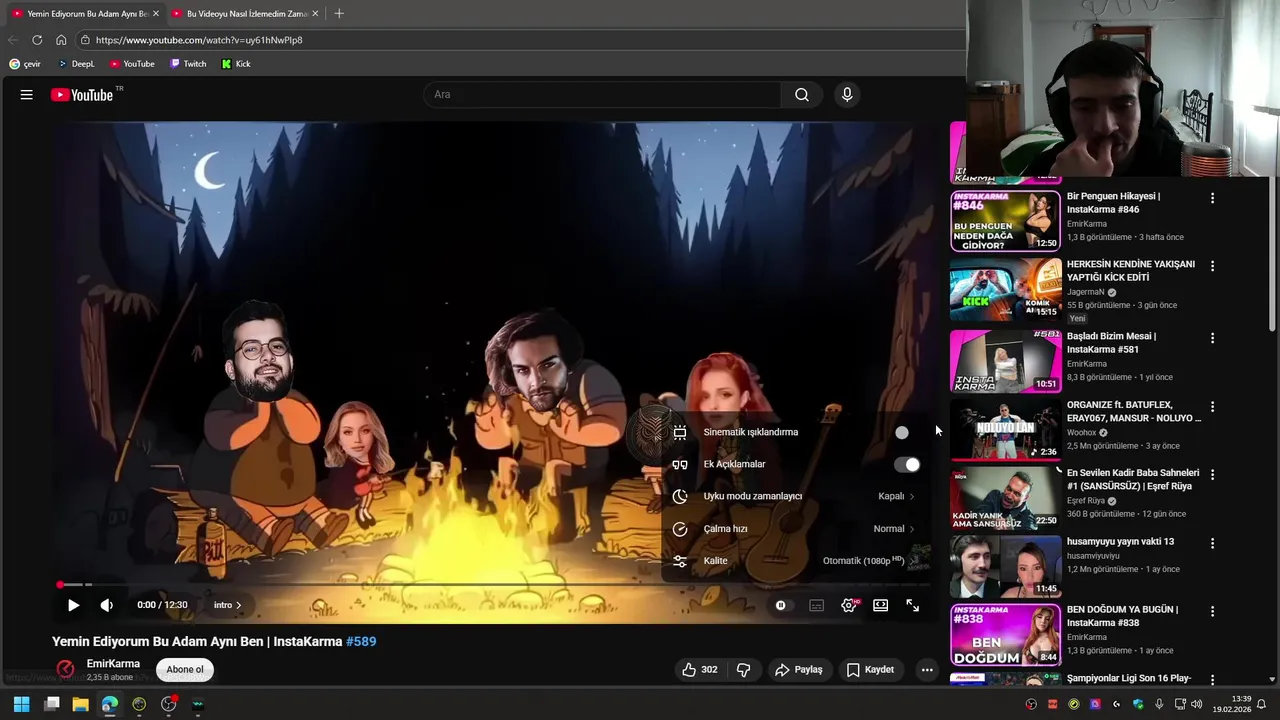Switch to the Yemin Ediyorum browser tab
This screenshot has height=720, width=1280.
pyautogui.click(x=86, y=14)
